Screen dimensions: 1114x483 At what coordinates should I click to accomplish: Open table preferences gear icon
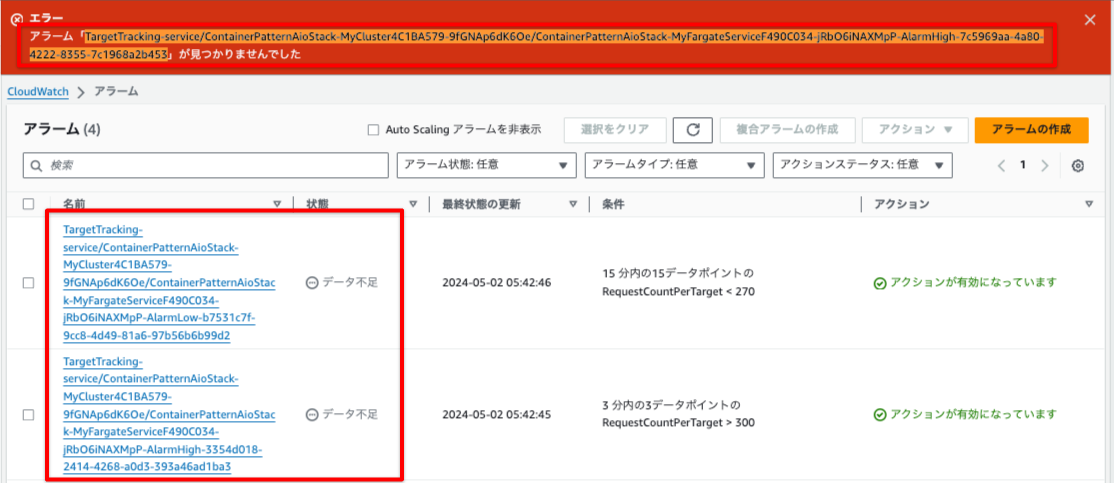click(1078, 165)
